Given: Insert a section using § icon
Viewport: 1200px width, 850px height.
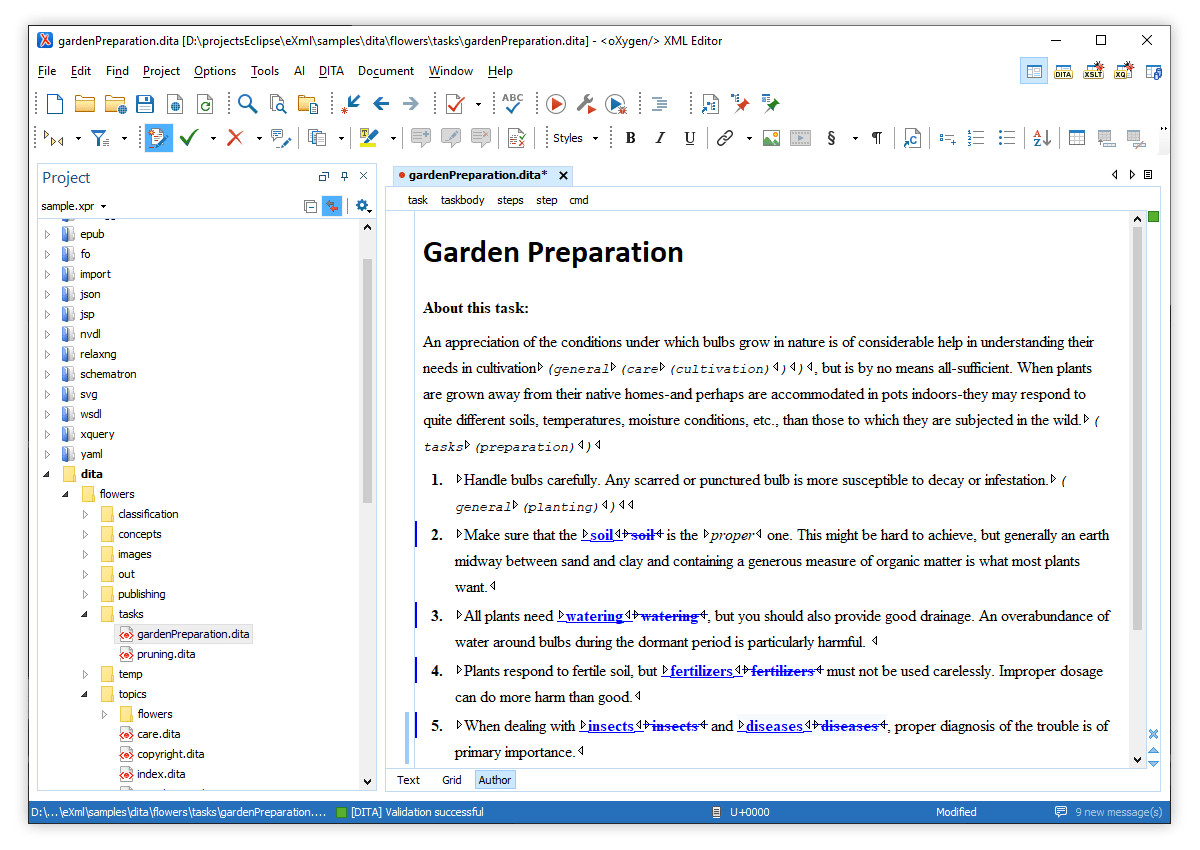Looking at the screenshot, I should pos(831,138).
